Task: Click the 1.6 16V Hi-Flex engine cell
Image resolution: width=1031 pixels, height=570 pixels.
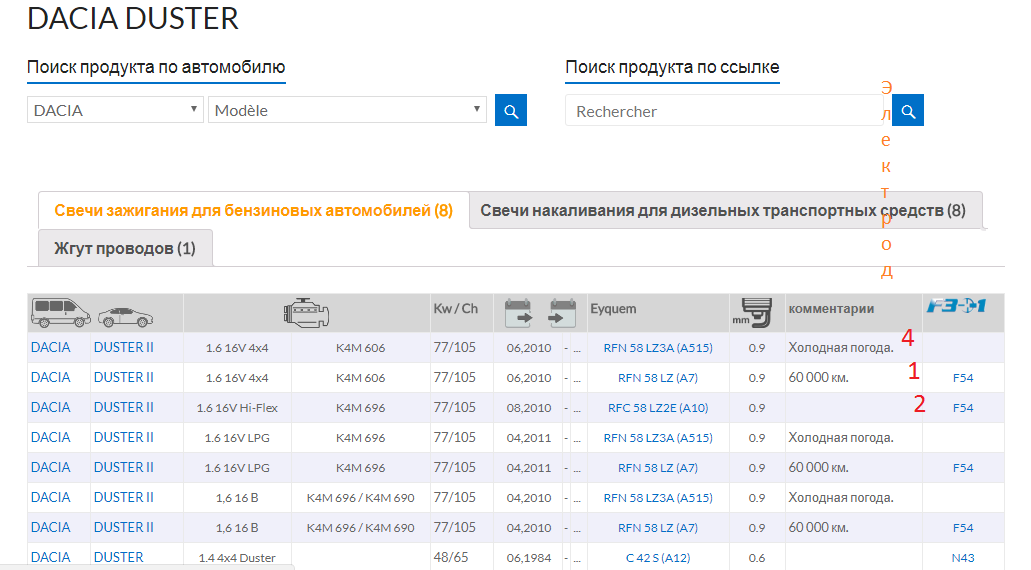Action: click(x=237, y=408)
